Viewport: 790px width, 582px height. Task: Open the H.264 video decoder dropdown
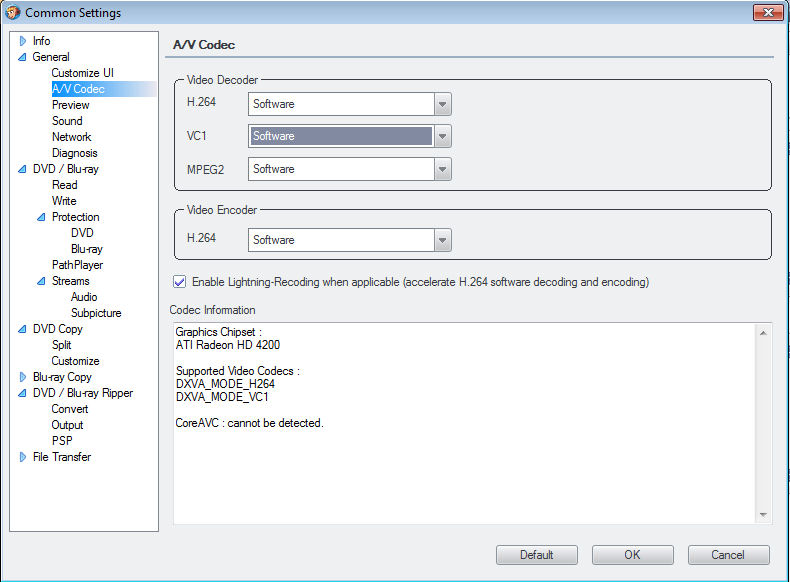click(x=443, y=104)
